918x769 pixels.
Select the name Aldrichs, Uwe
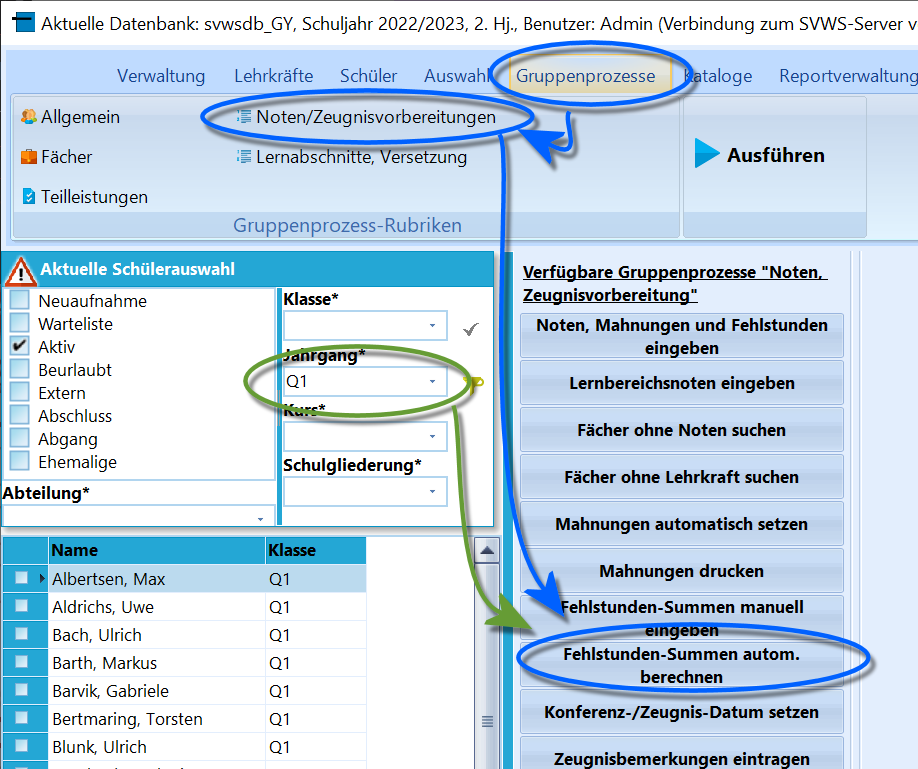[x=102, y=607]
